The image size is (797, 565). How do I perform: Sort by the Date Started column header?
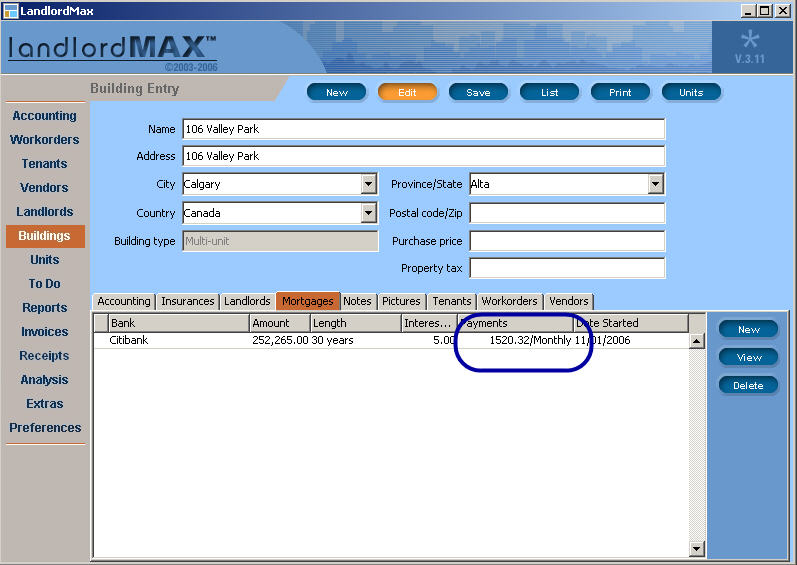[x=631, y=323]
